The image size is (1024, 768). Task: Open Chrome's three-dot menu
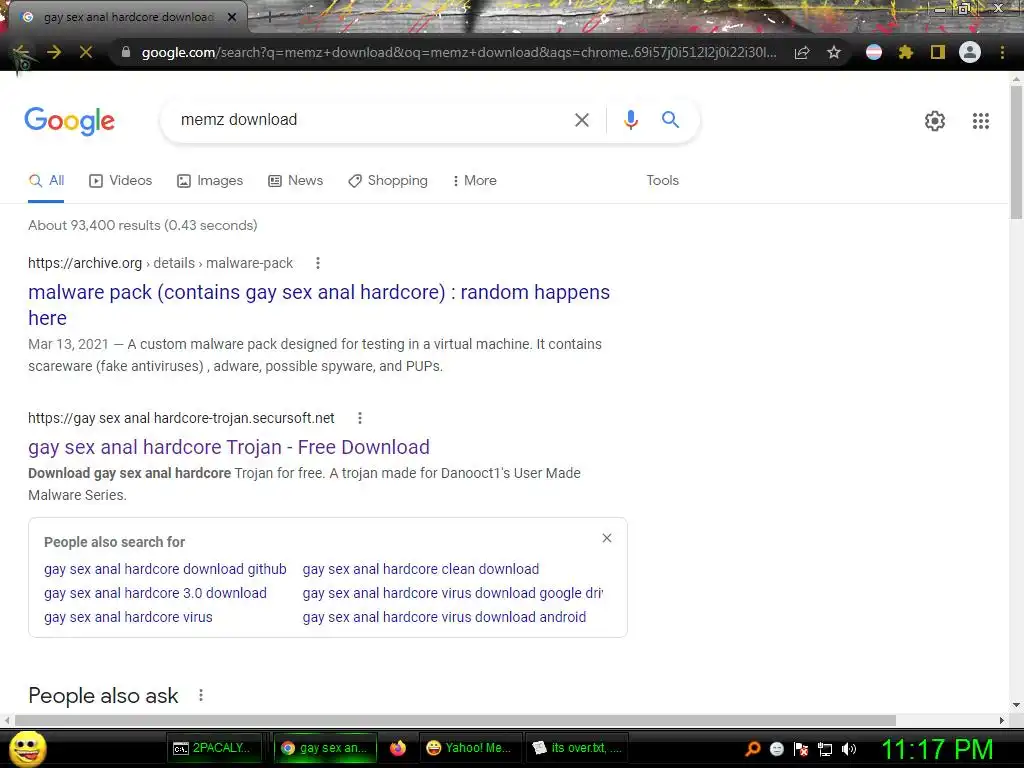[x=1002, y=52]
